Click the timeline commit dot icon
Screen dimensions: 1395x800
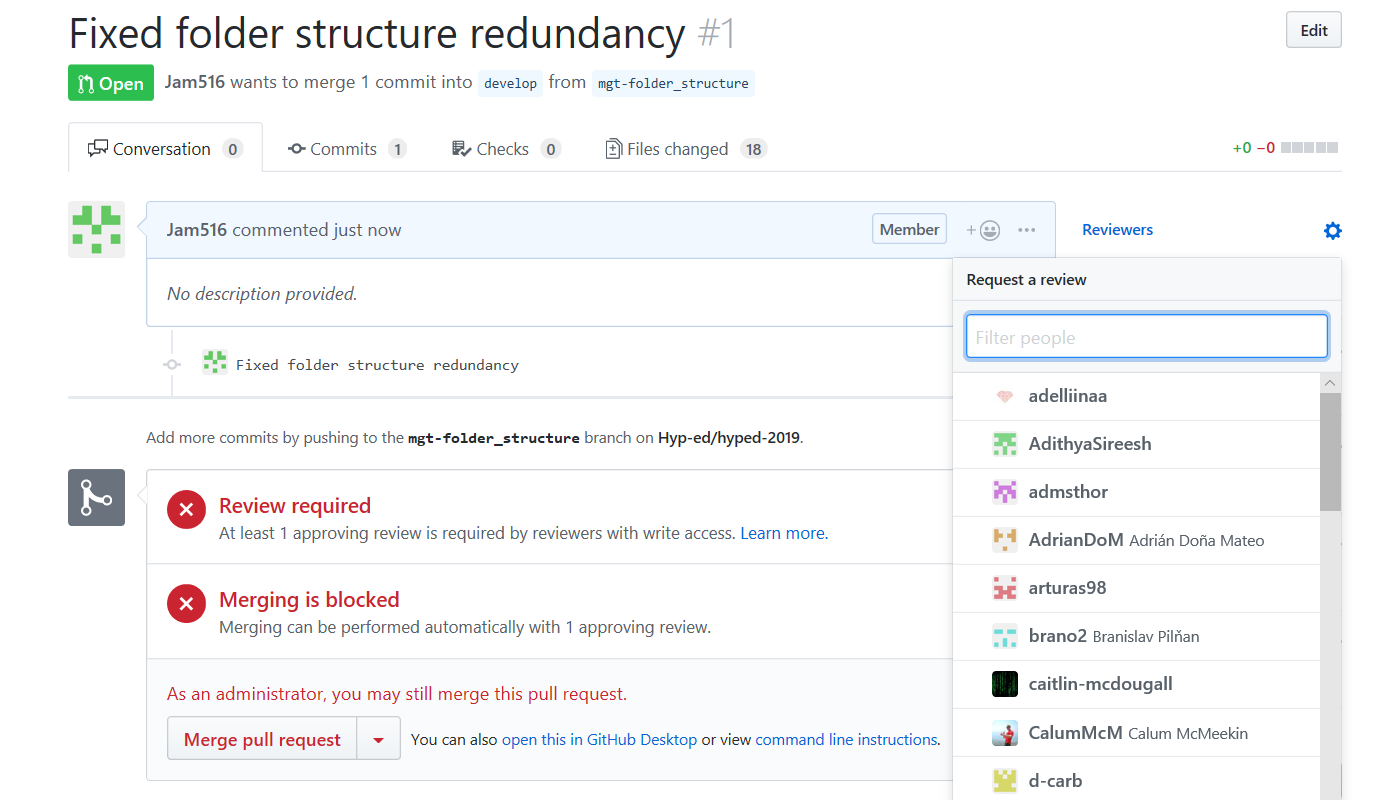coord(172,365)
